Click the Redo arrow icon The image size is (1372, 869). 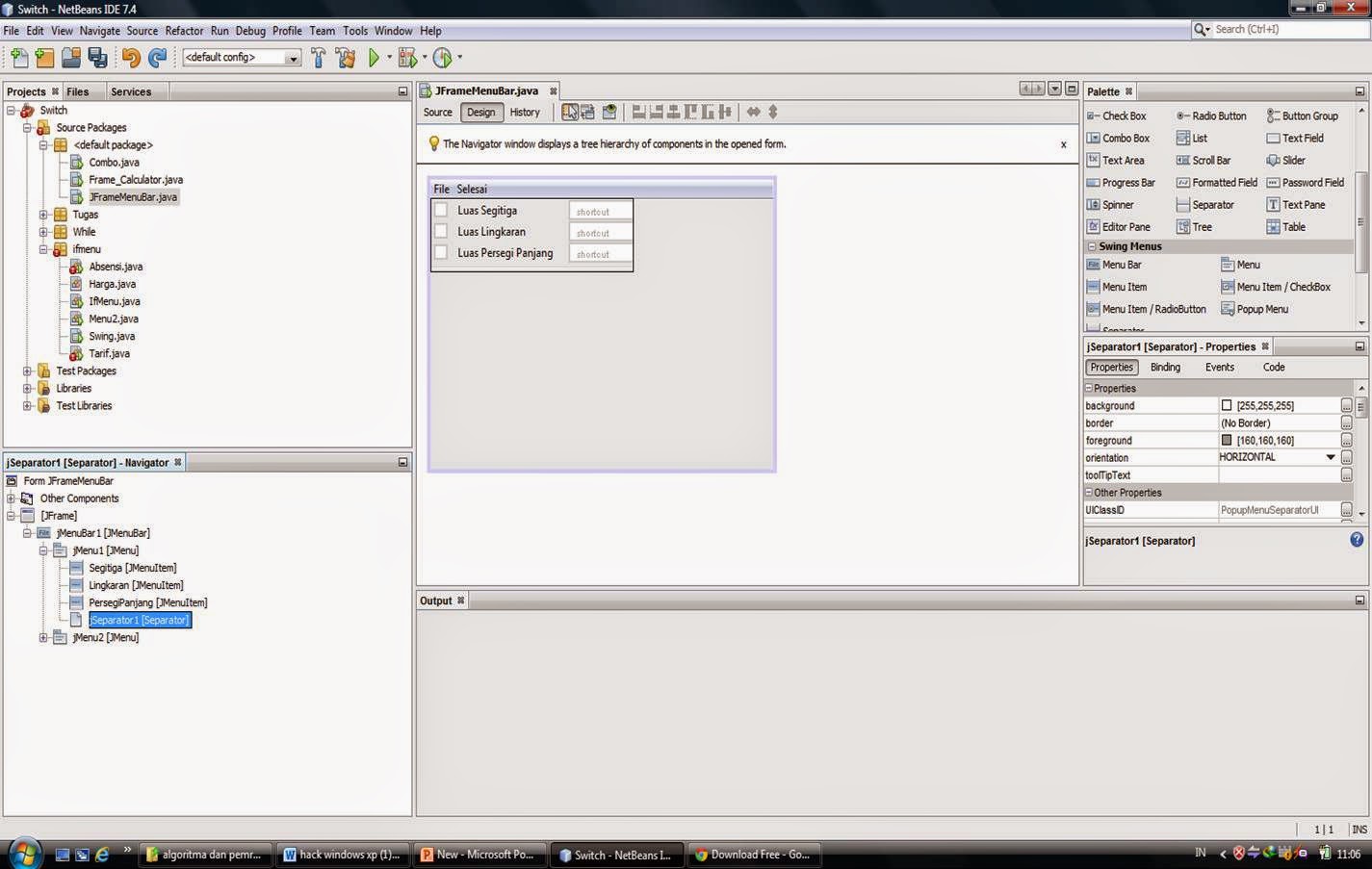pyautogui.click(x=157, y=58)
